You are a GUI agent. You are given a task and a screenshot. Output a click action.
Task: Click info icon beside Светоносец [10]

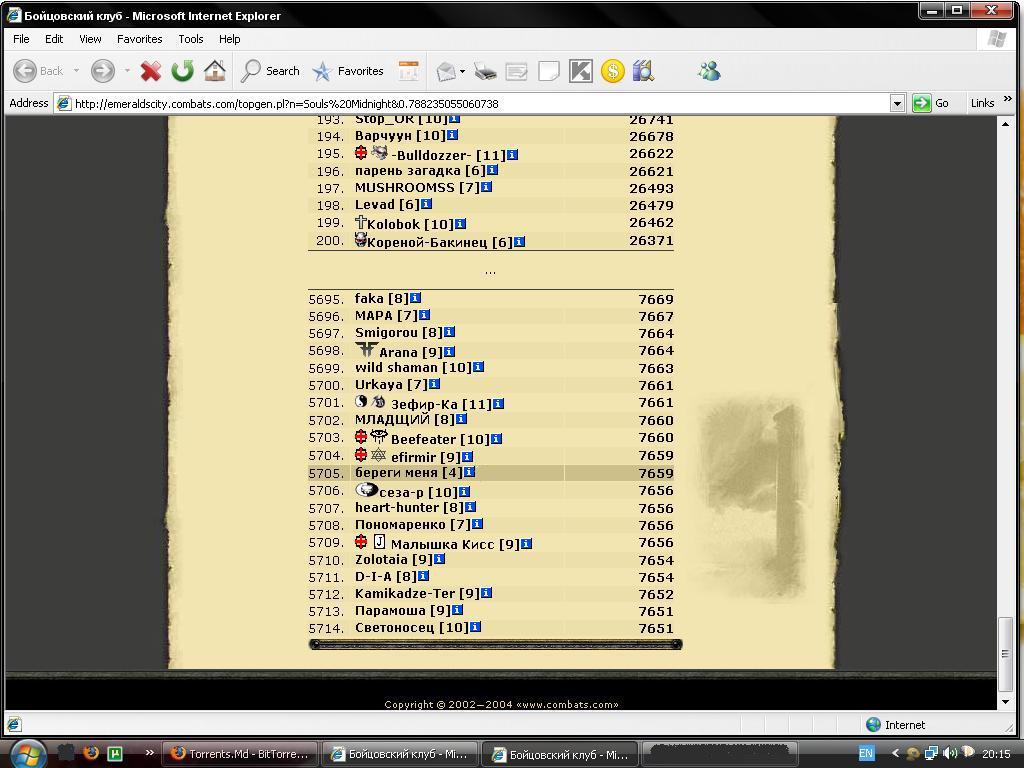[x=475, y=627]
